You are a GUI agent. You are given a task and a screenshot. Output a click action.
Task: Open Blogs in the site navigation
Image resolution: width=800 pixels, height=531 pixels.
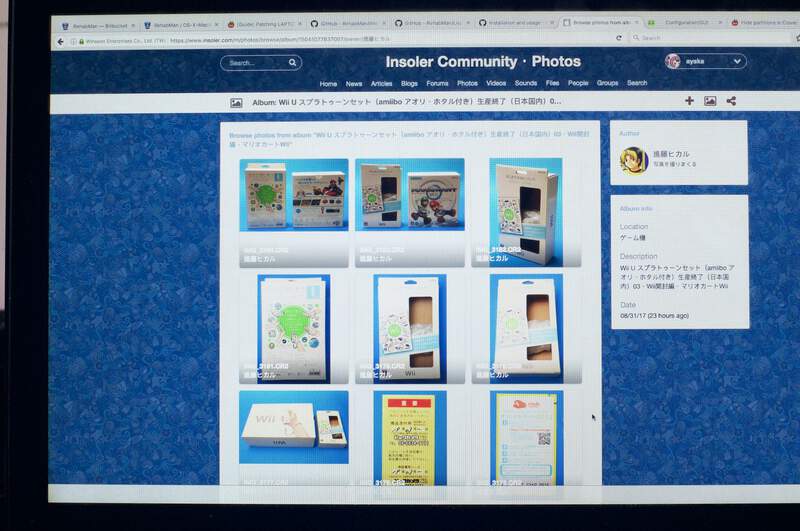pyautogui.click(x=409, y=83)
